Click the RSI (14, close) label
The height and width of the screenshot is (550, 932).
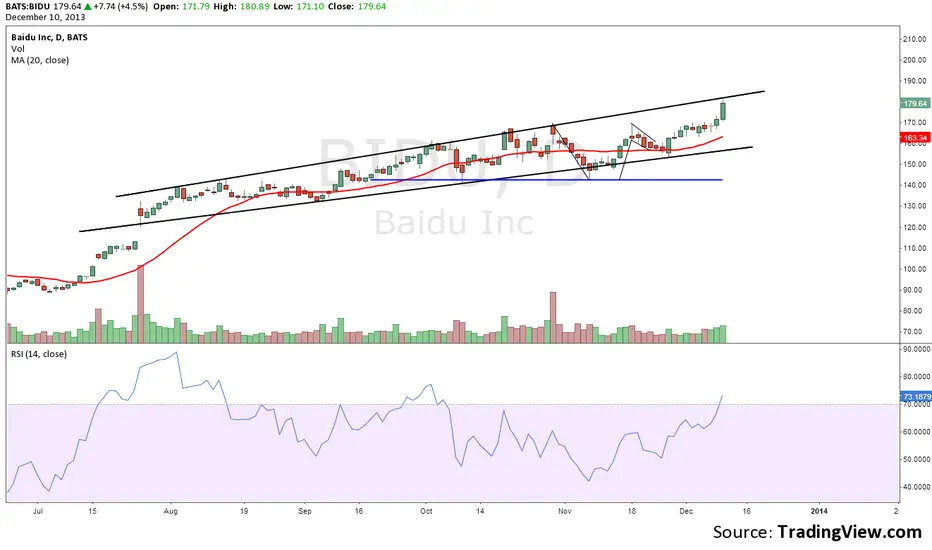click(x=39, y=354)
